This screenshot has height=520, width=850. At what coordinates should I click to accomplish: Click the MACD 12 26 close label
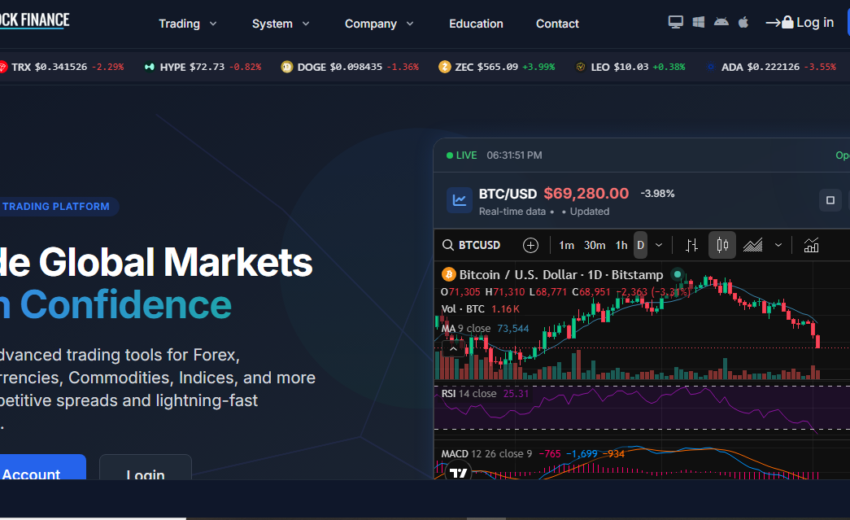tap(486, 454)
